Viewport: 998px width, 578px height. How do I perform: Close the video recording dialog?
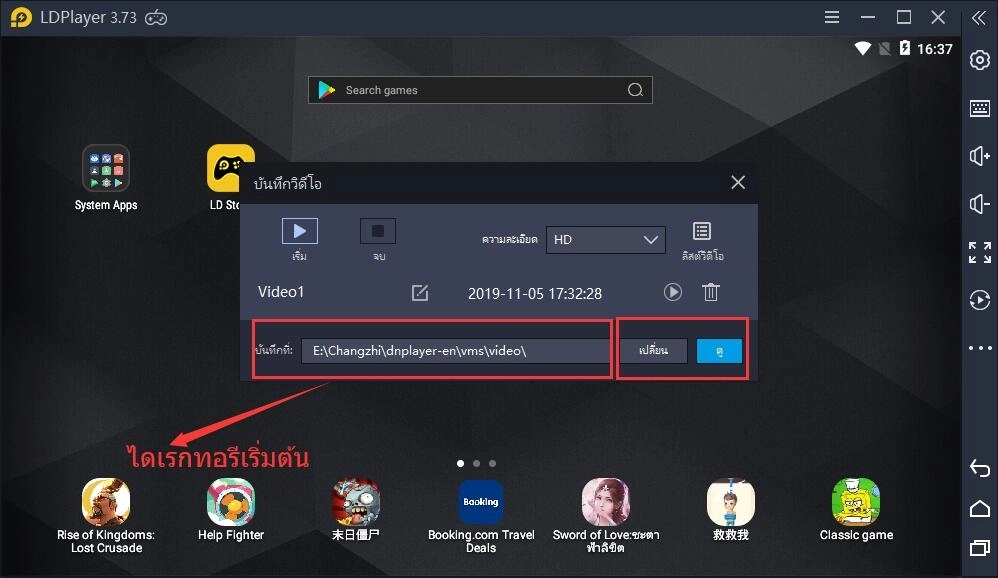click(738, 183)
